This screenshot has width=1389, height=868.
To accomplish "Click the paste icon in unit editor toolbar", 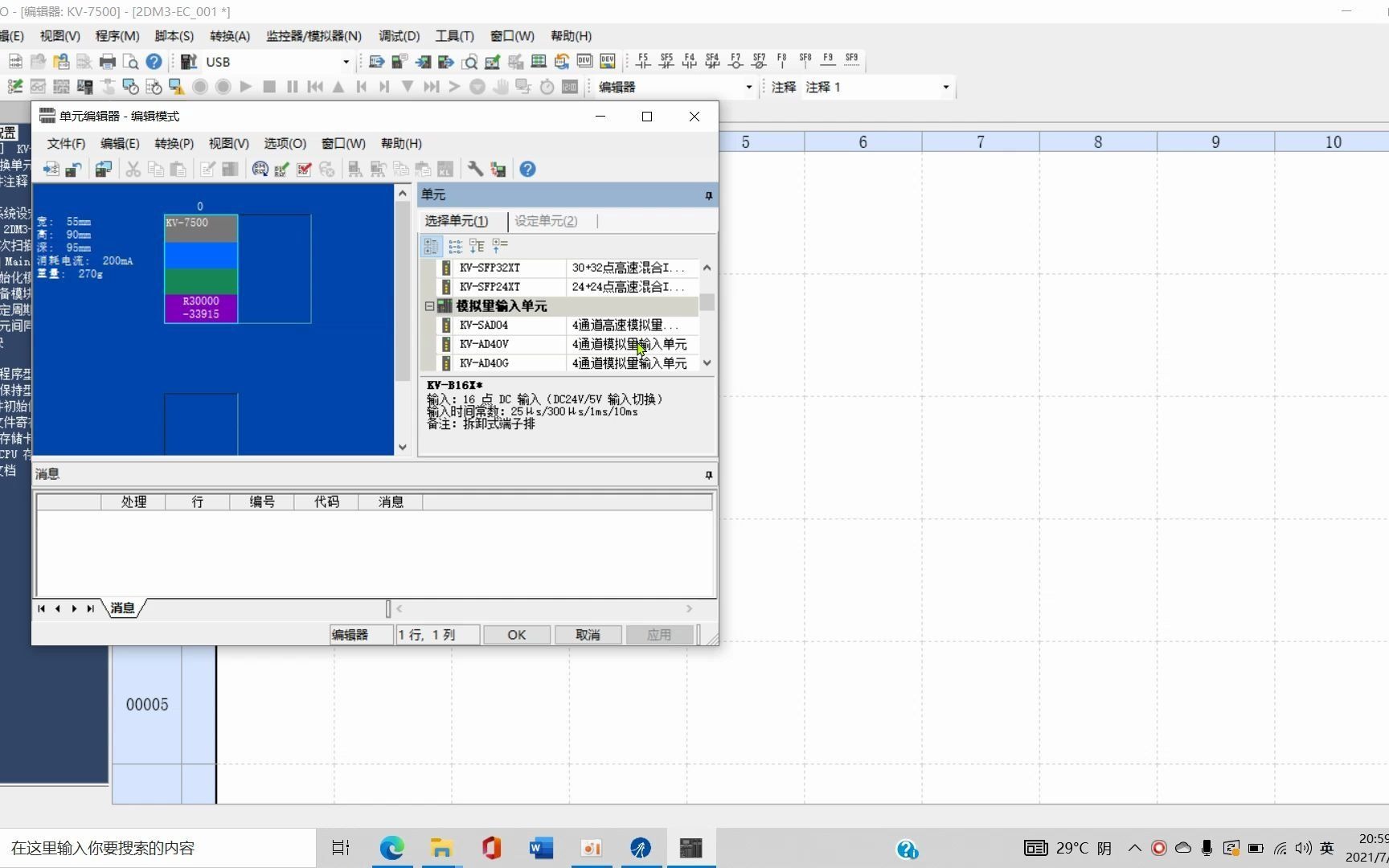I will pos(178,169).
